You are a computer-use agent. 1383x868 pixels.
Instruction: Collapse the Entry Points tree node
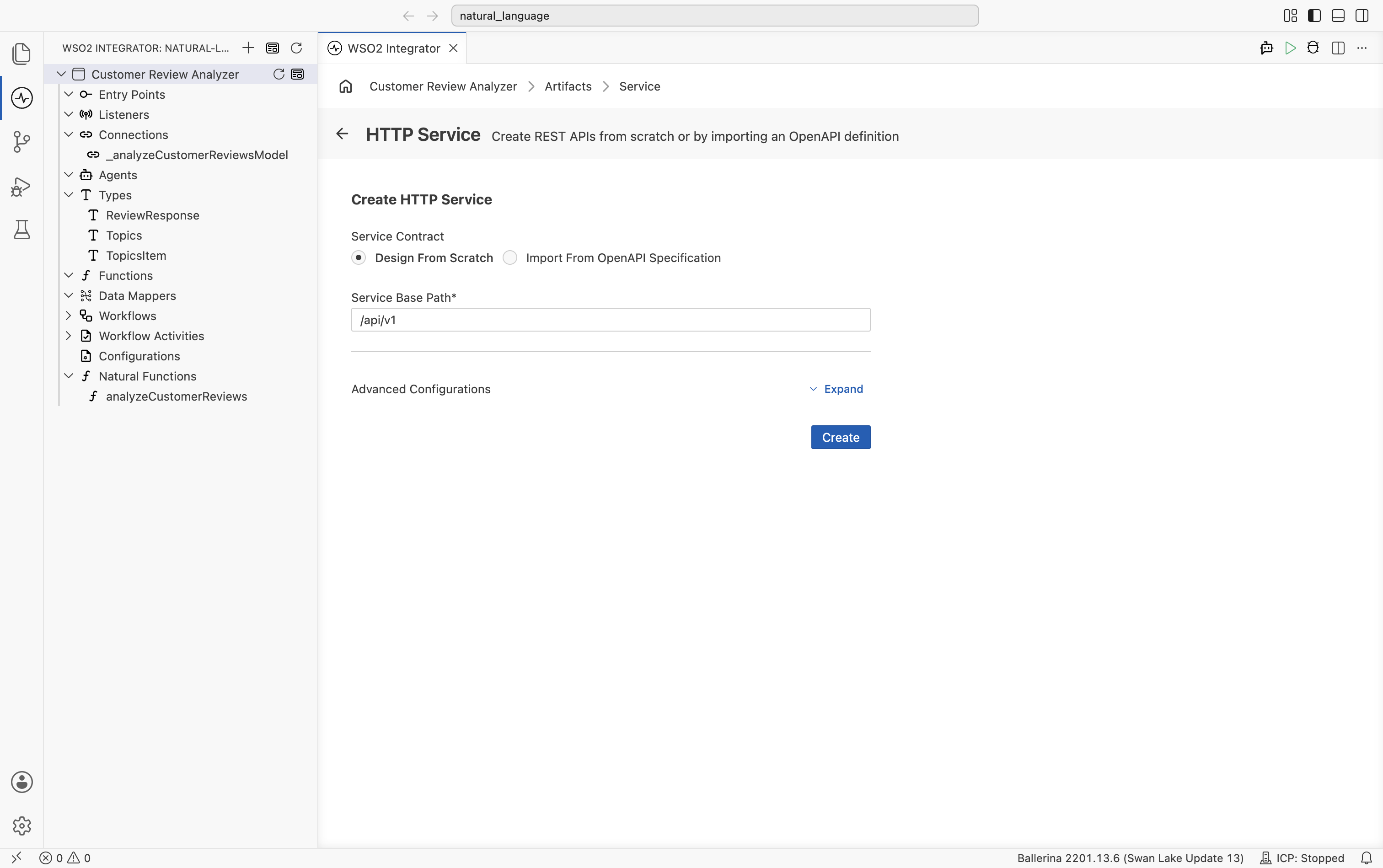pyautogui.click(x=68, y=94)
